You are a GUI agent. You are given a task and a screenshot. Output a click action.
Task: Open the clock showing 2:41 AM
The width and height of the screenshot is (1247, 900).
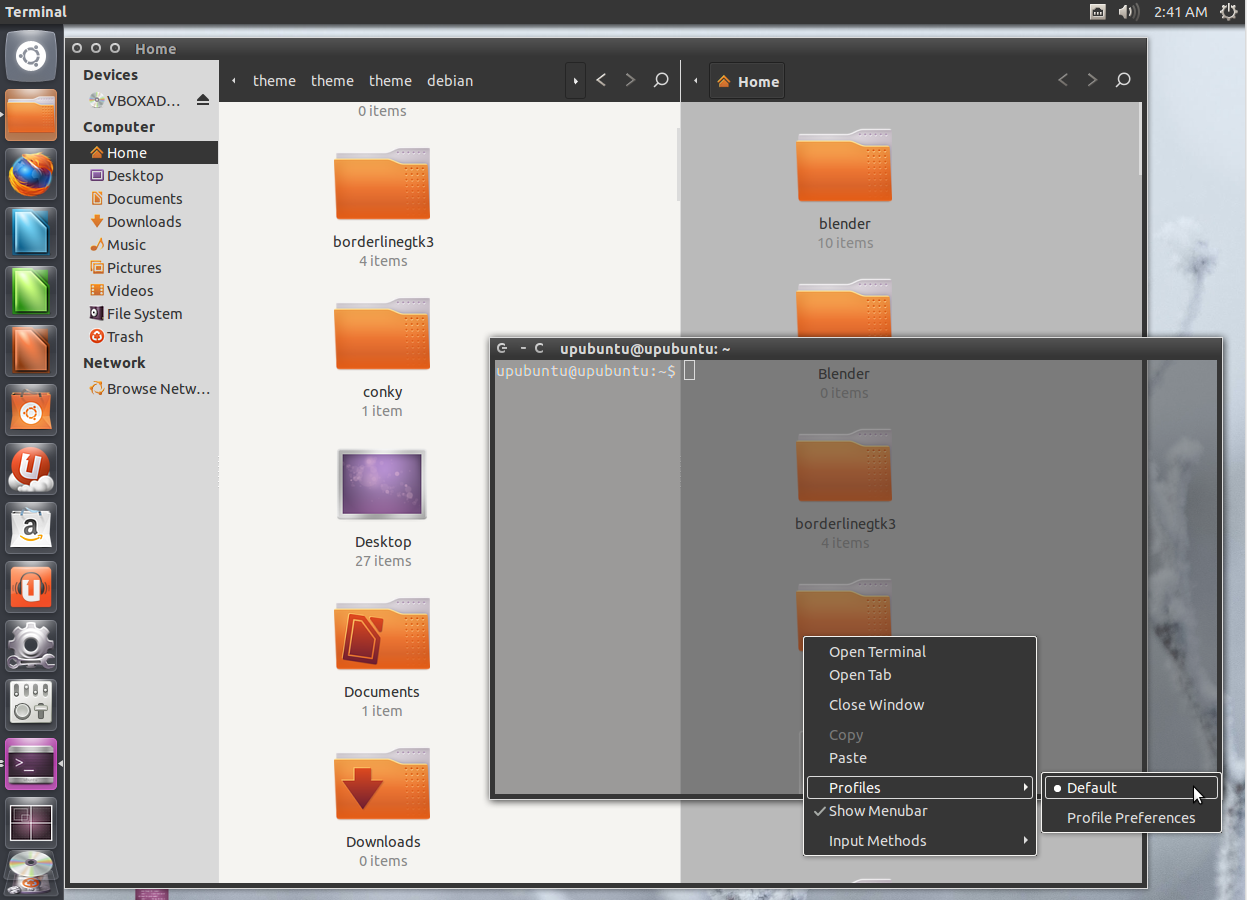pyautogui.click(x=1180, y=12)
